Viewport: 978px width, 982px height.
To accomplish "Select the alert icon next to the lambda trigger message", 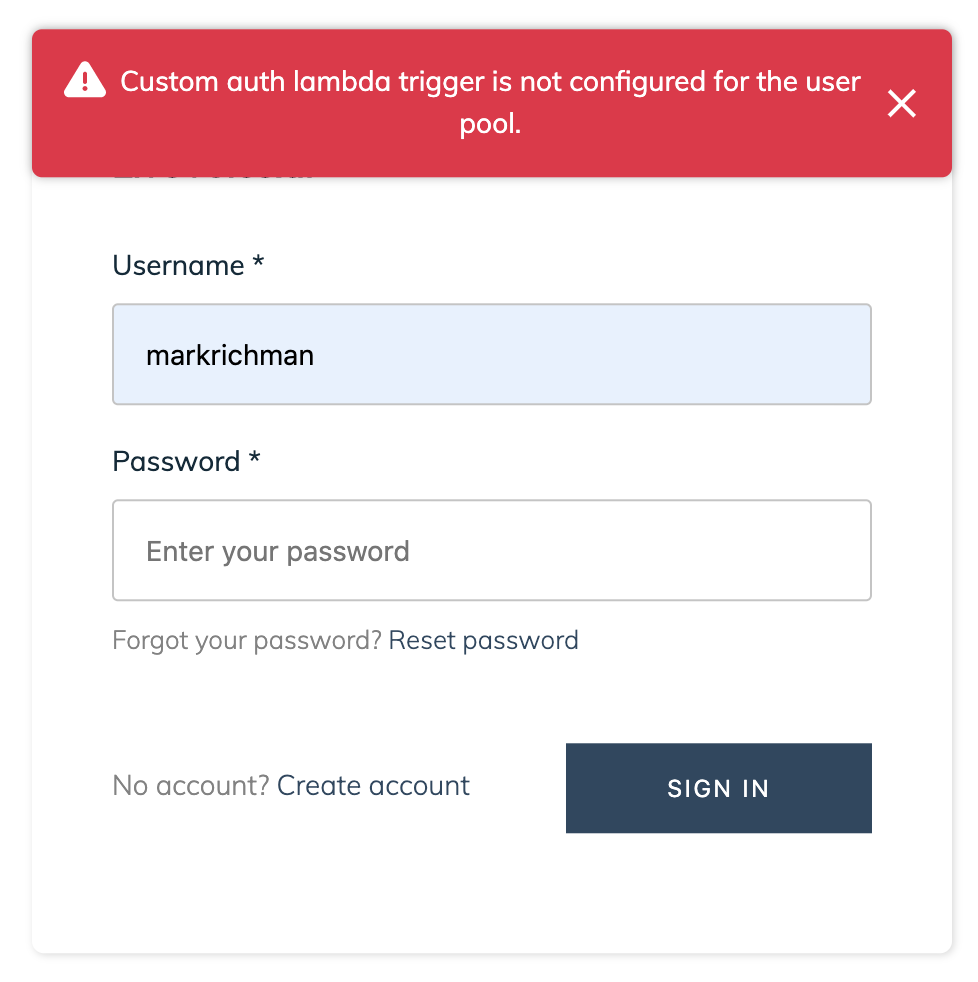I will point(85,78).
